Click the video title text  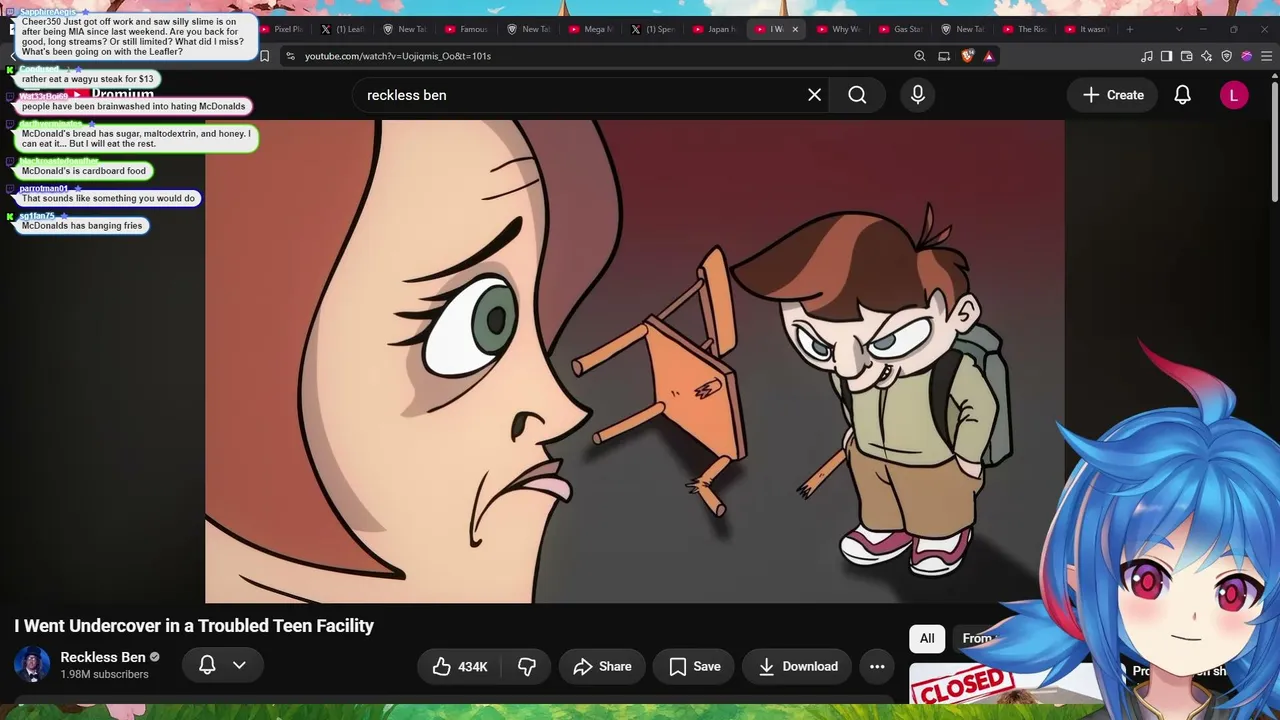click(194, 626)
